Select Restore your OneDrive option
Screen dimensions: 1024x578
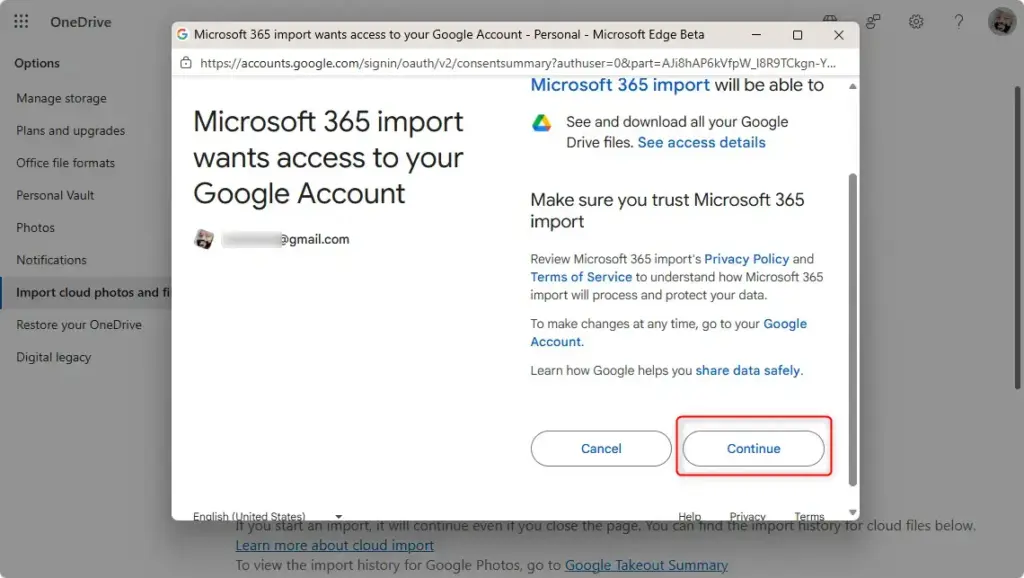[79, 325]
